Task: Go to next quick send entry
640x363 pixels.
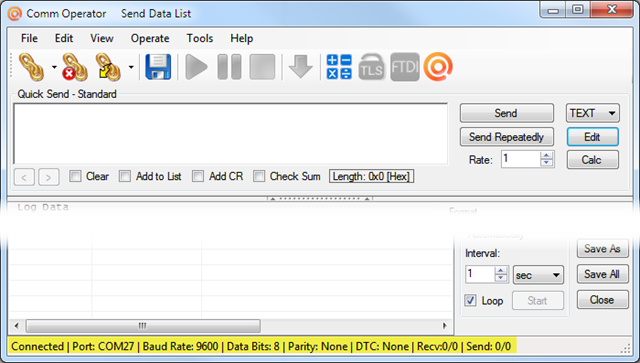Action: [49, 177]
